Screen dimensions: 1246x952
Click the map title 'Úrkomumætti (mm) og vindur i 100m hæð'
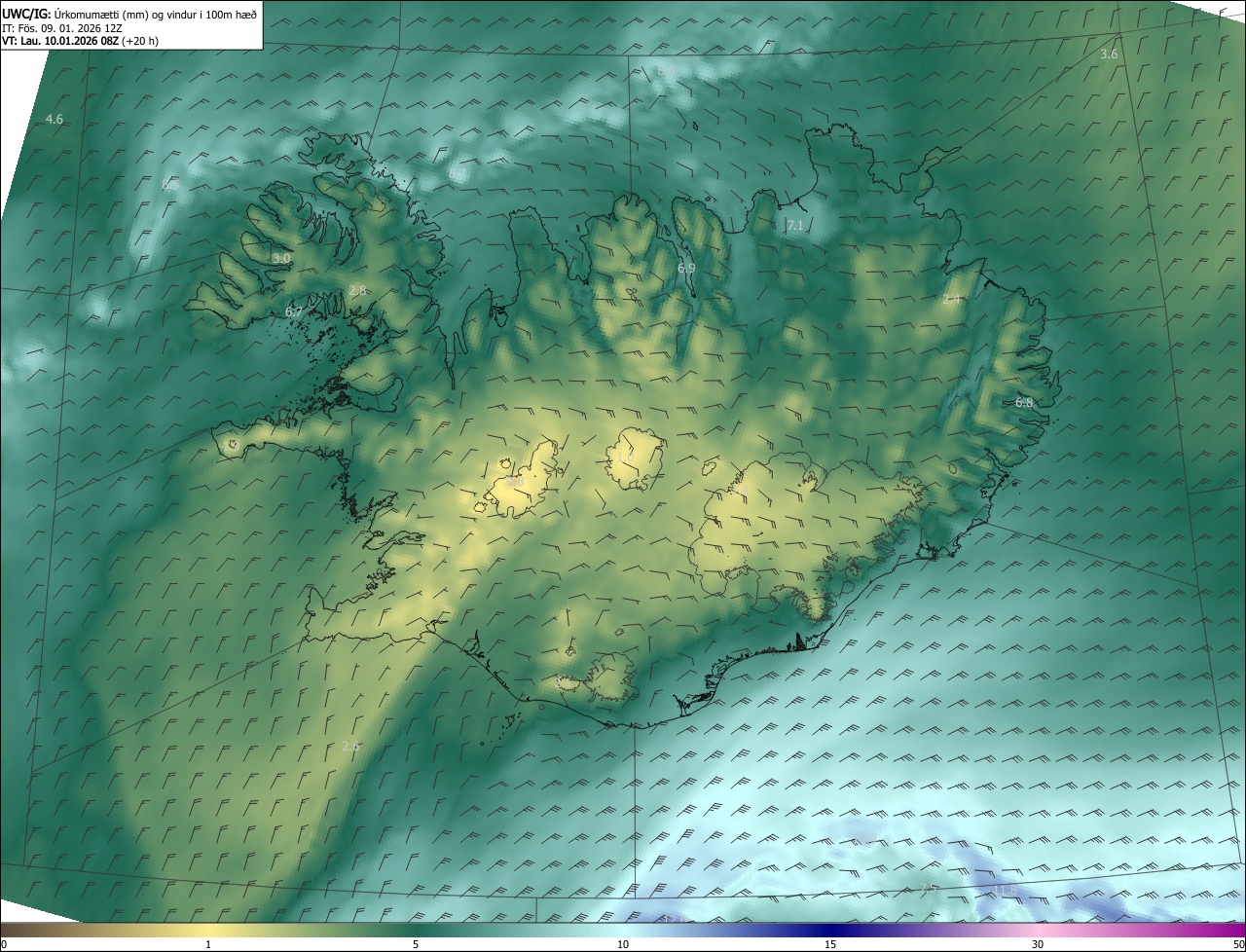[x=156, y=14]
